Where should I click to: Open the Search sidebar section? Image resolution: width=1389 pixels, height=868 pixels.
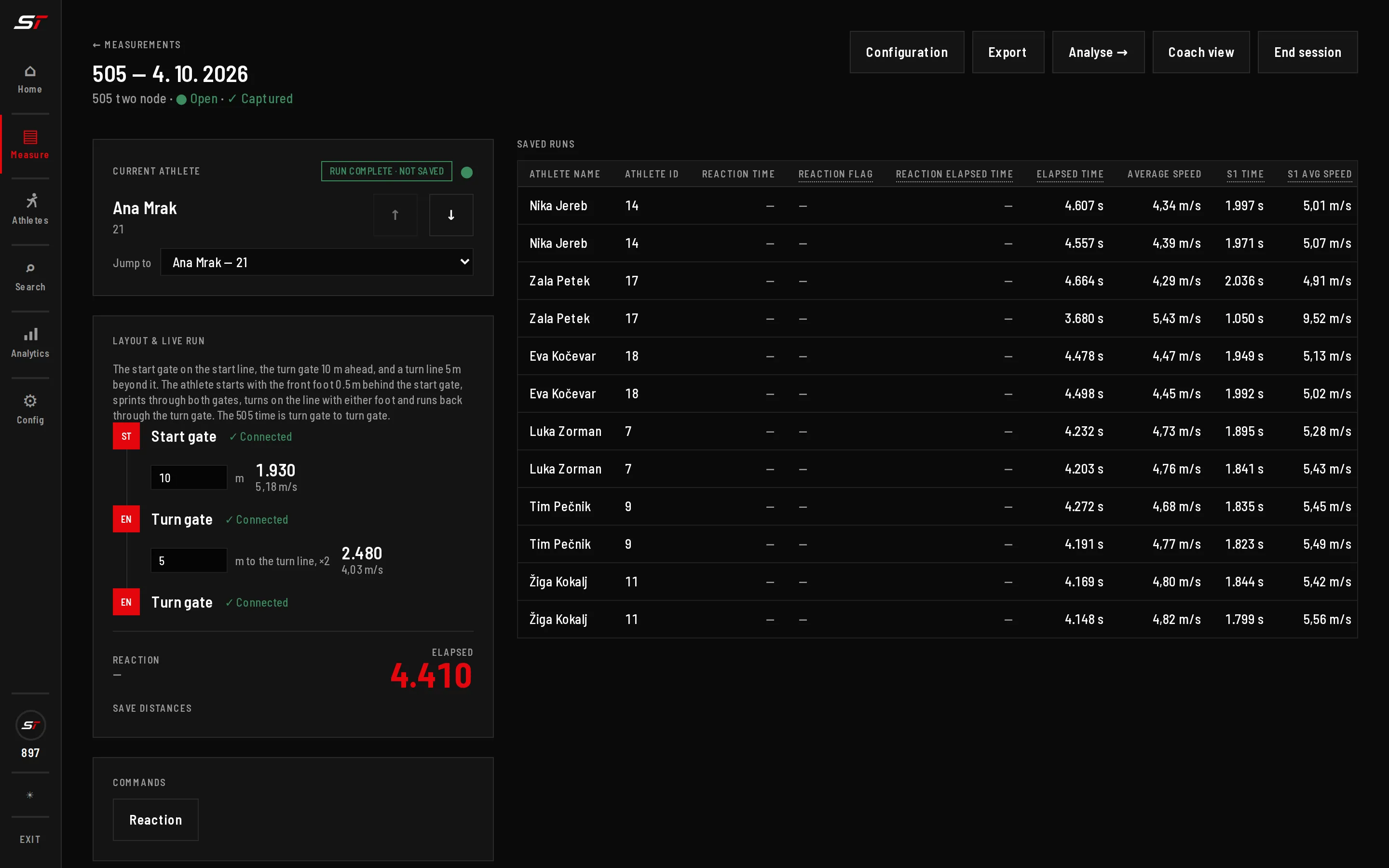tap(30, 277)
